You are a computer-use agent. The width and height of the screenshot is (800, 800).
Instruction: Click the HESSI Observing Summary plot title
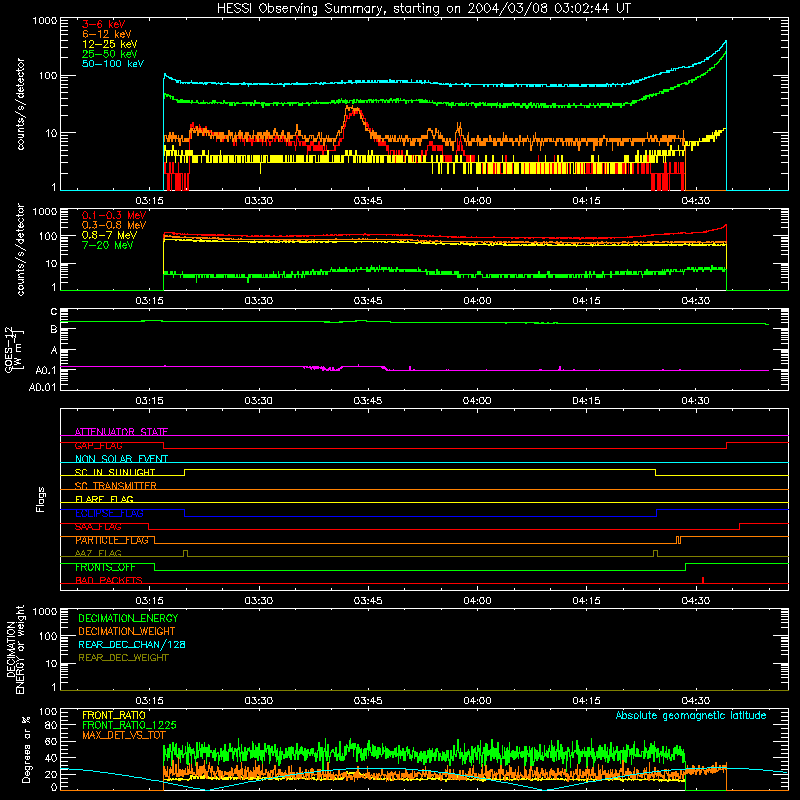tap(423, 9)
